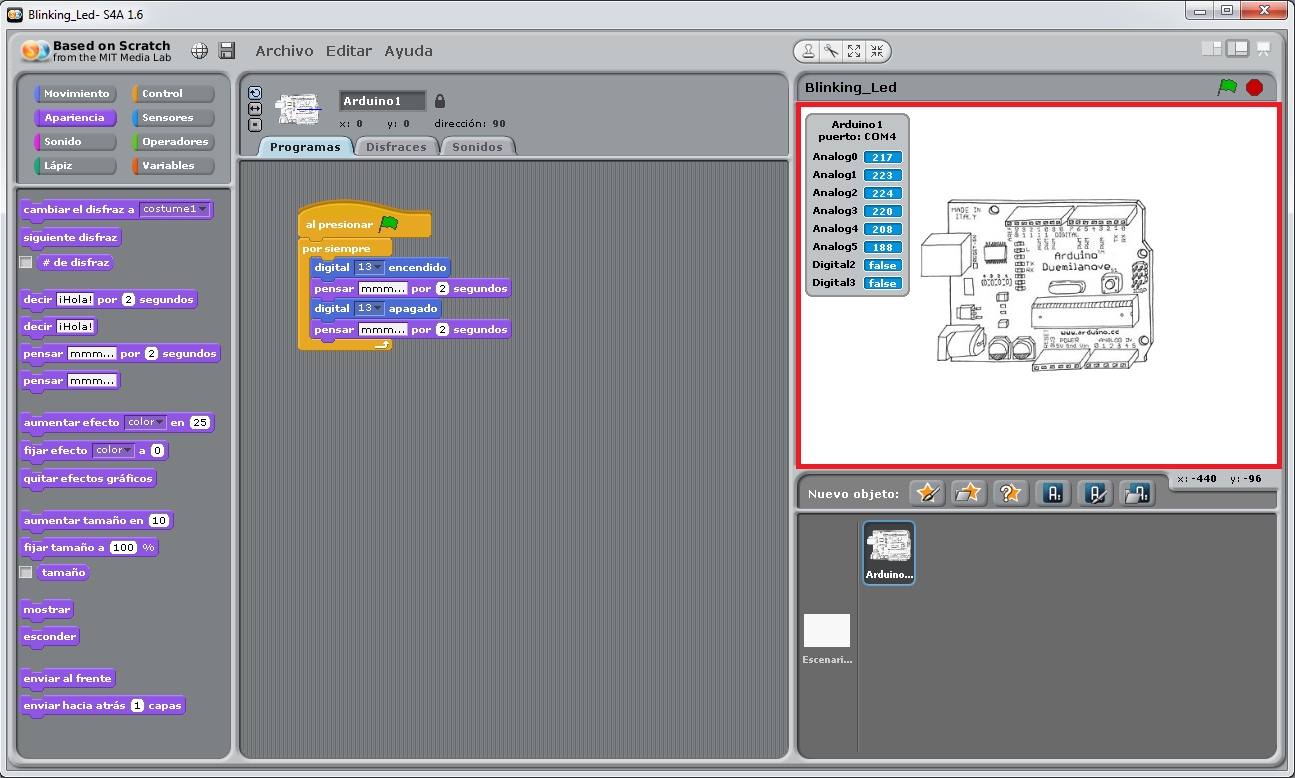Switch to the Programas tab
The height and width of the screenshot is (778, 1295).
click(306, 147)
